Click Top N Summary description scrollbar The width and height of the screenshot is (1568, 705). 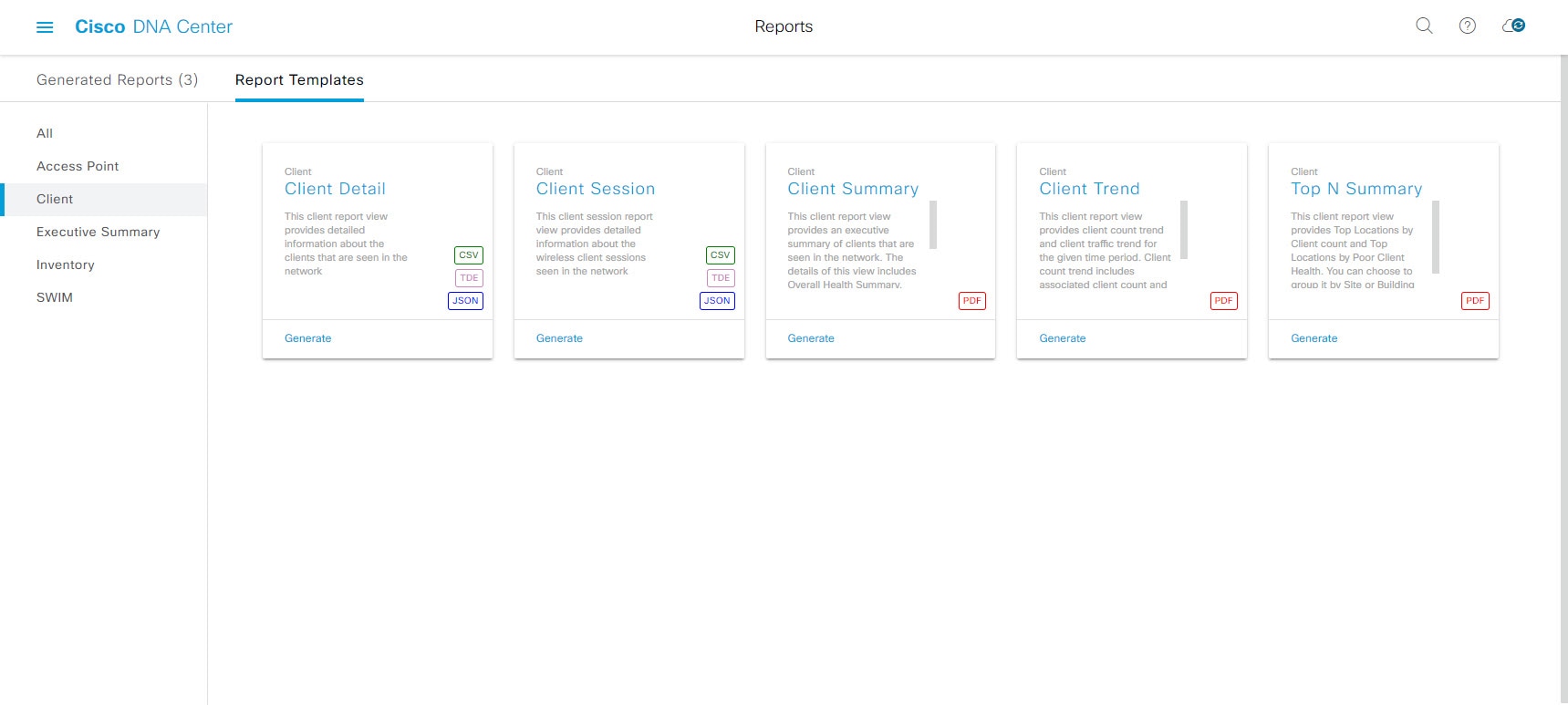1436,237
